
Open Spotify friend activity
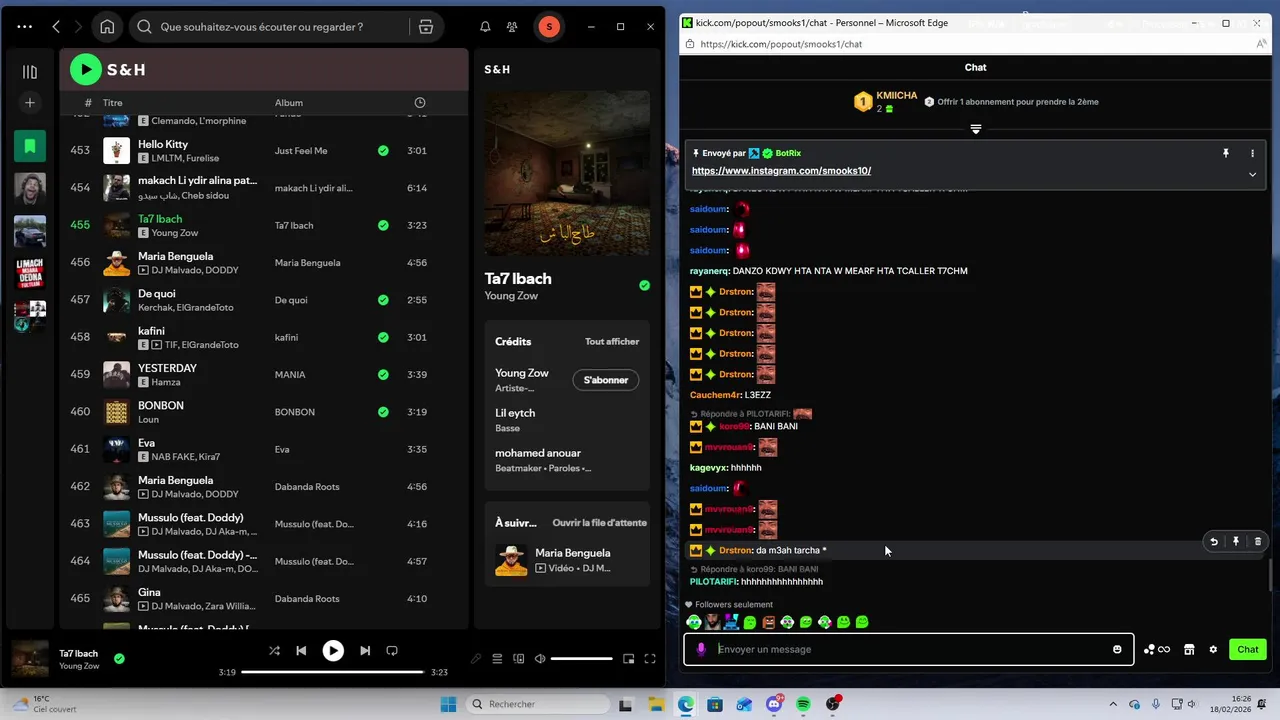point(512,27)
